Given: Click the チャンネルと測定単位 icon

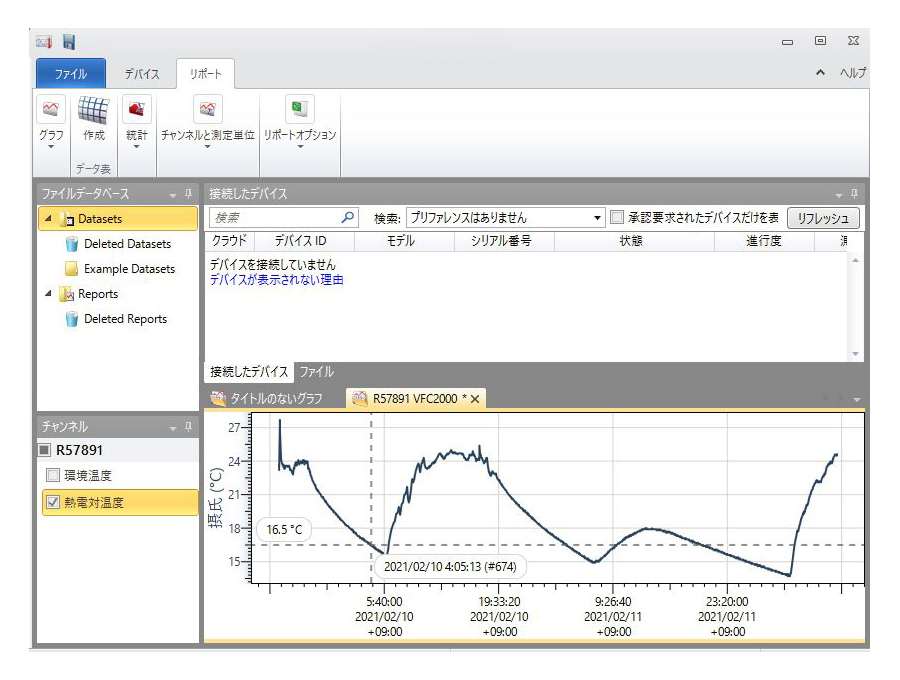Looking at the screenshot, I should [x=208, y=110].
